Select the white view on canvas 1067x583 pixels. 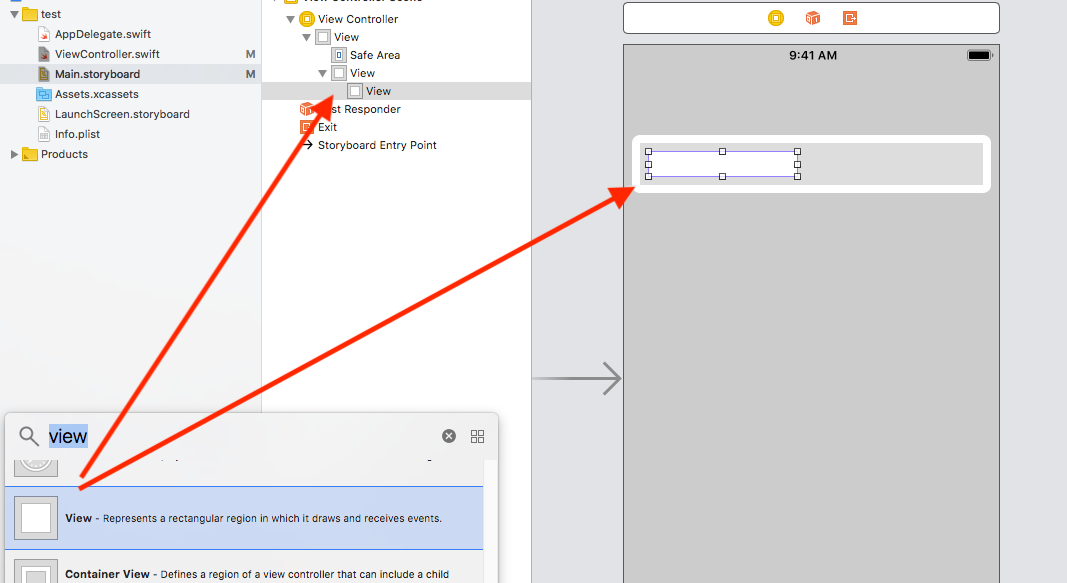723,164
